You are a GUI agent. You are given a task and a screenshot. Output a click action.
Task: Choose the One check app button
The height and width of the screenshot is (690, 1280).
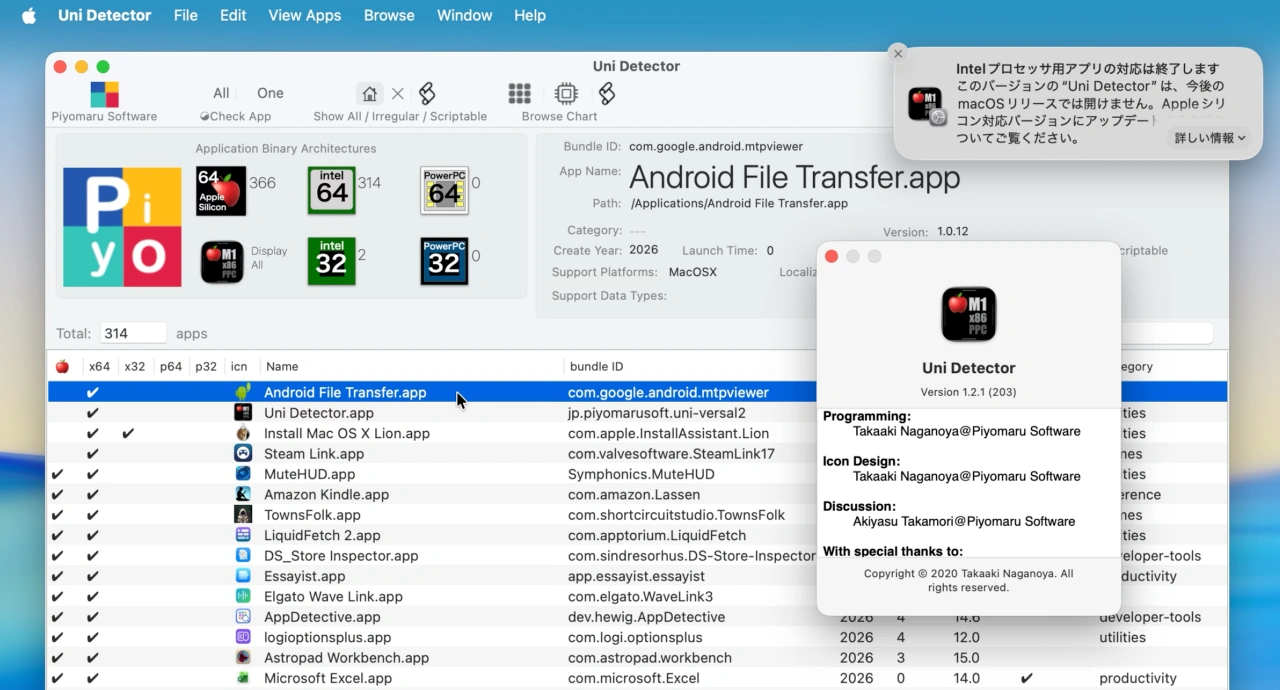pyautogui.click(x=270, y=93)
